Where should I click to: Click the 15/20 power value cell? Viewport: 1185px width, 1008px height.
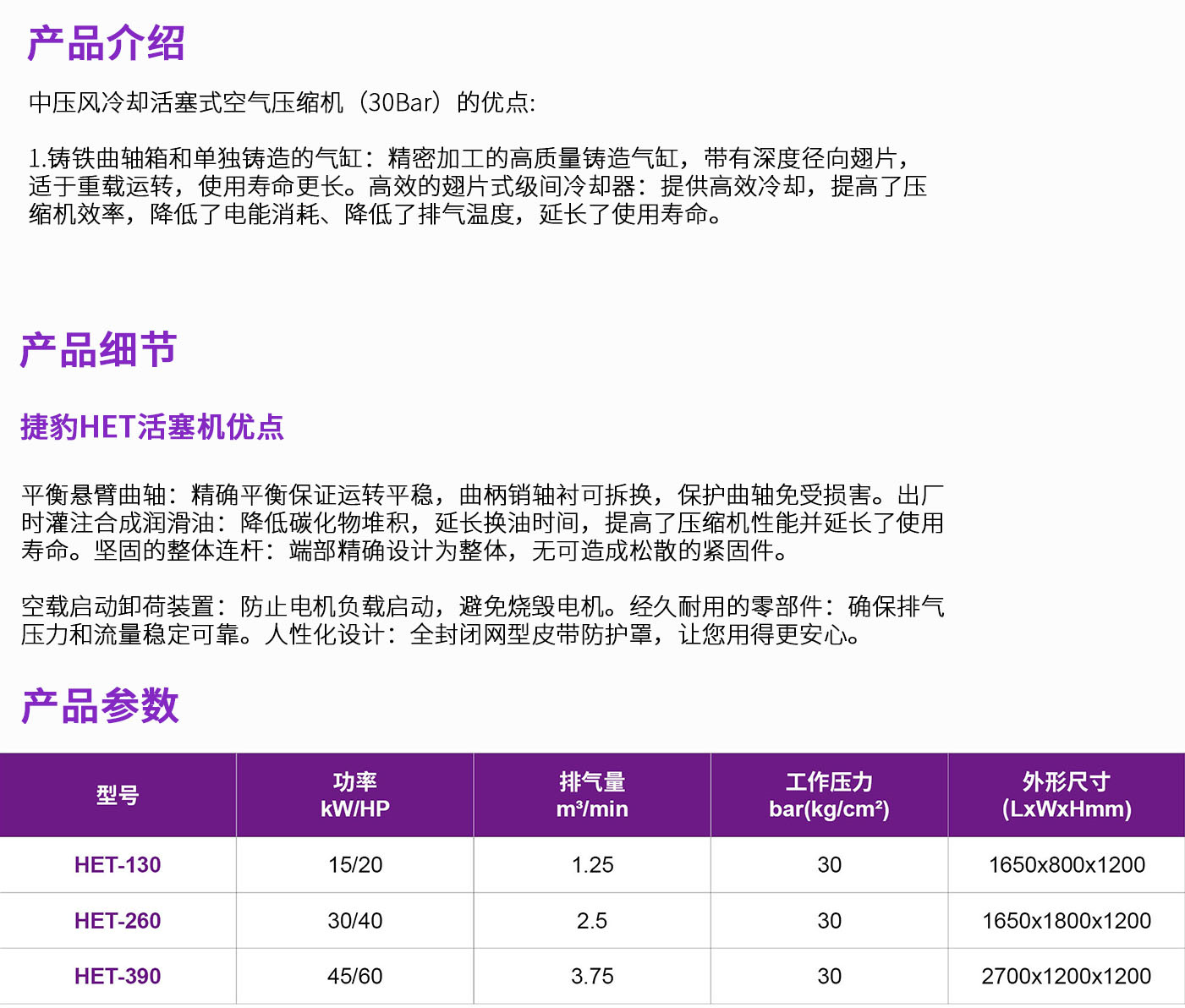click(355, 865)
